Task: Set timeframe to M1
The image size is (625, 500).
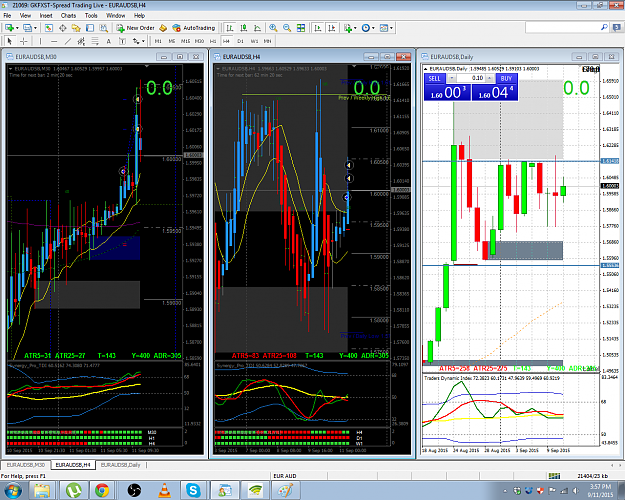Action: pos(158,41)
